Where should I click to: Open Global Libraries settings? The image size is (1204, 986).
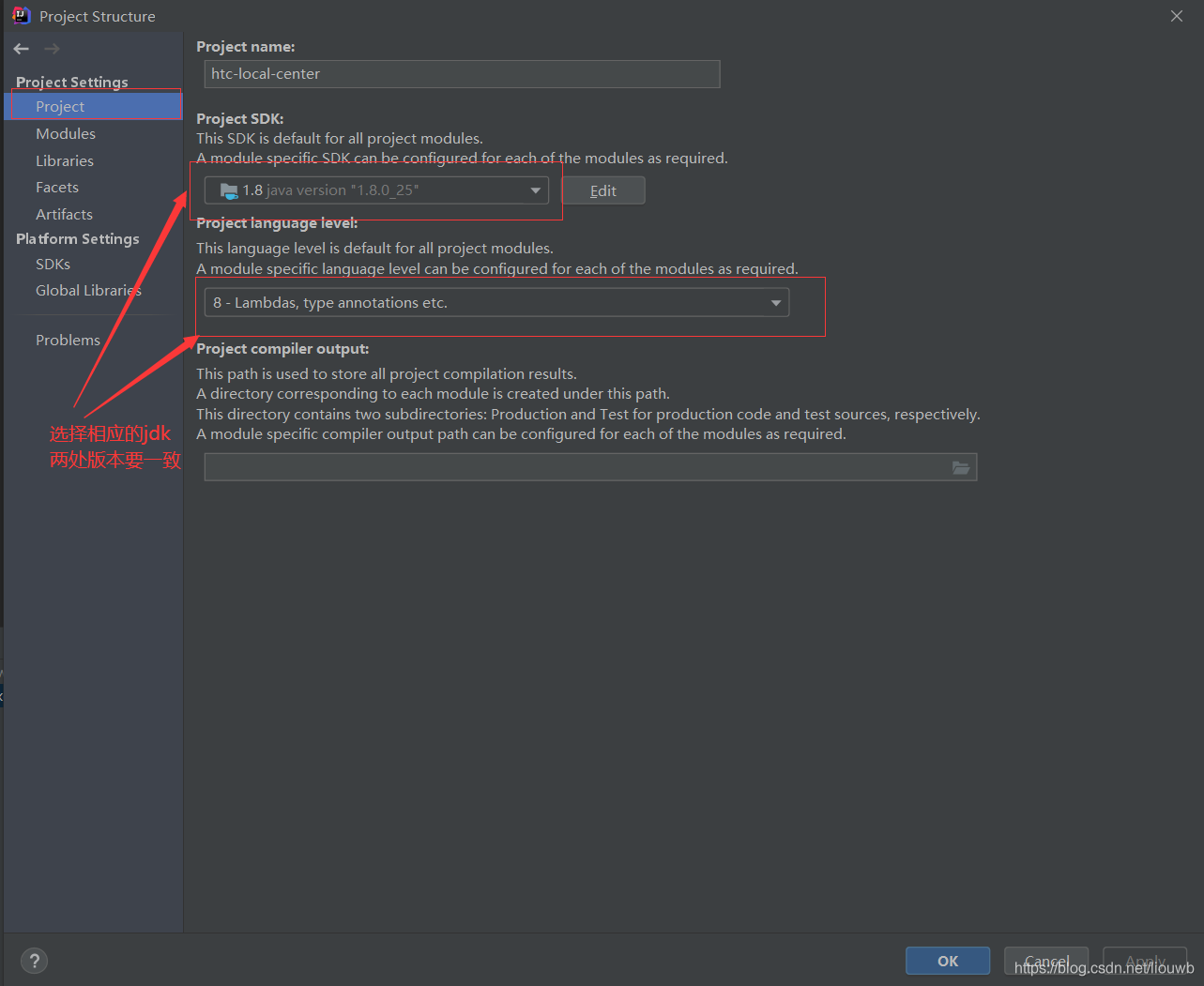point(88,291)
